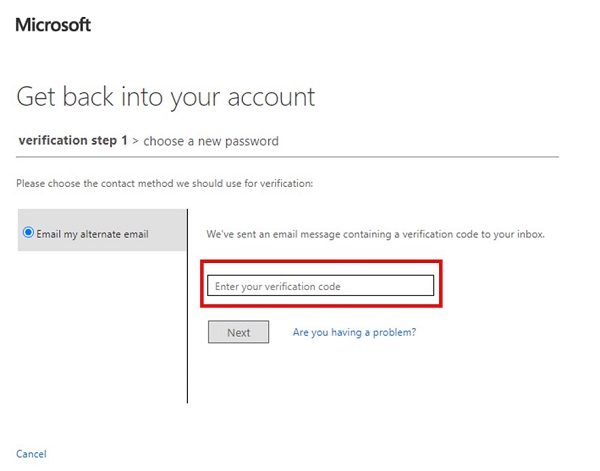Click the number 1 in verification step
This screenshot has width=600, height=471.
[x=124, y=141]
